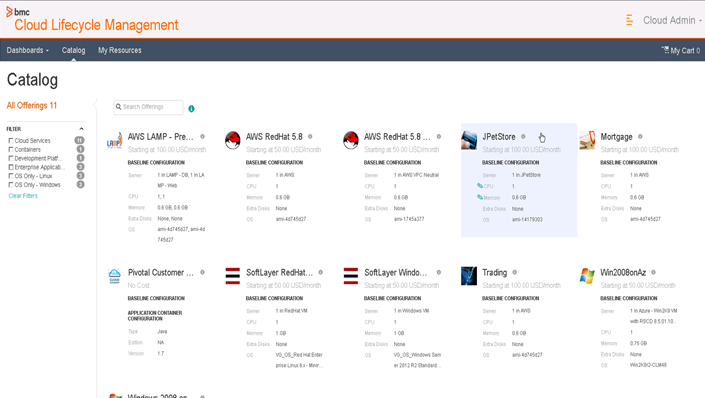Open info dot next to first AWS RedHat 5.8

coord(310,137)
